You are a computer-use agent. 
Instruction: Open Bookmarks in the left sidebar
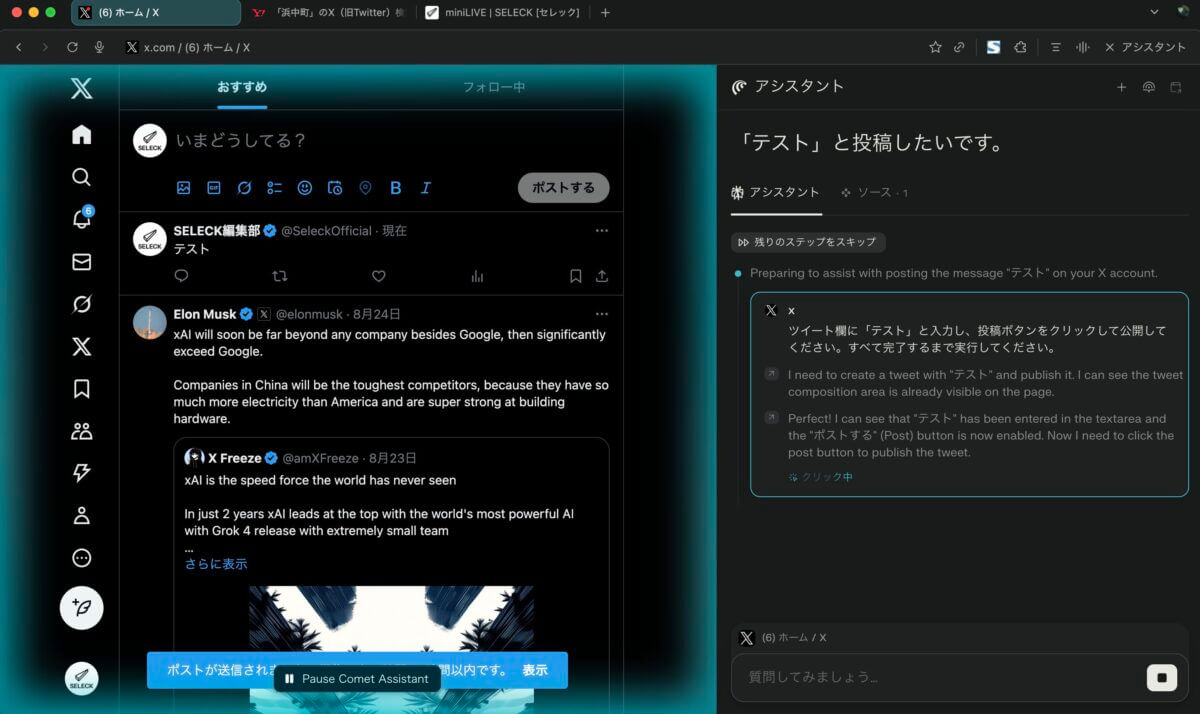pos(82,389)
